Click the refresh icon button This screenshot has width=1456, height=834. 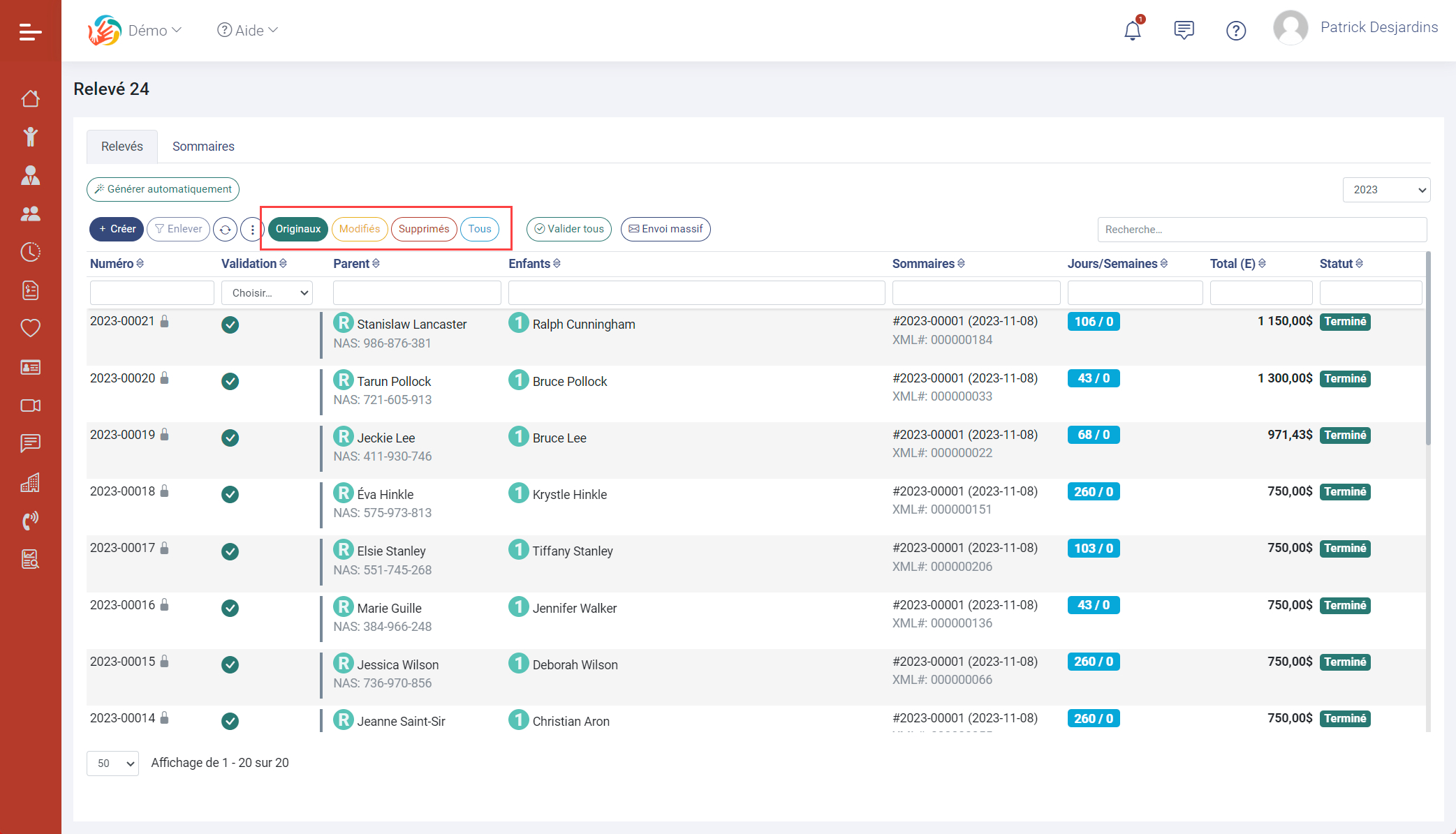(x=225, y=230)
